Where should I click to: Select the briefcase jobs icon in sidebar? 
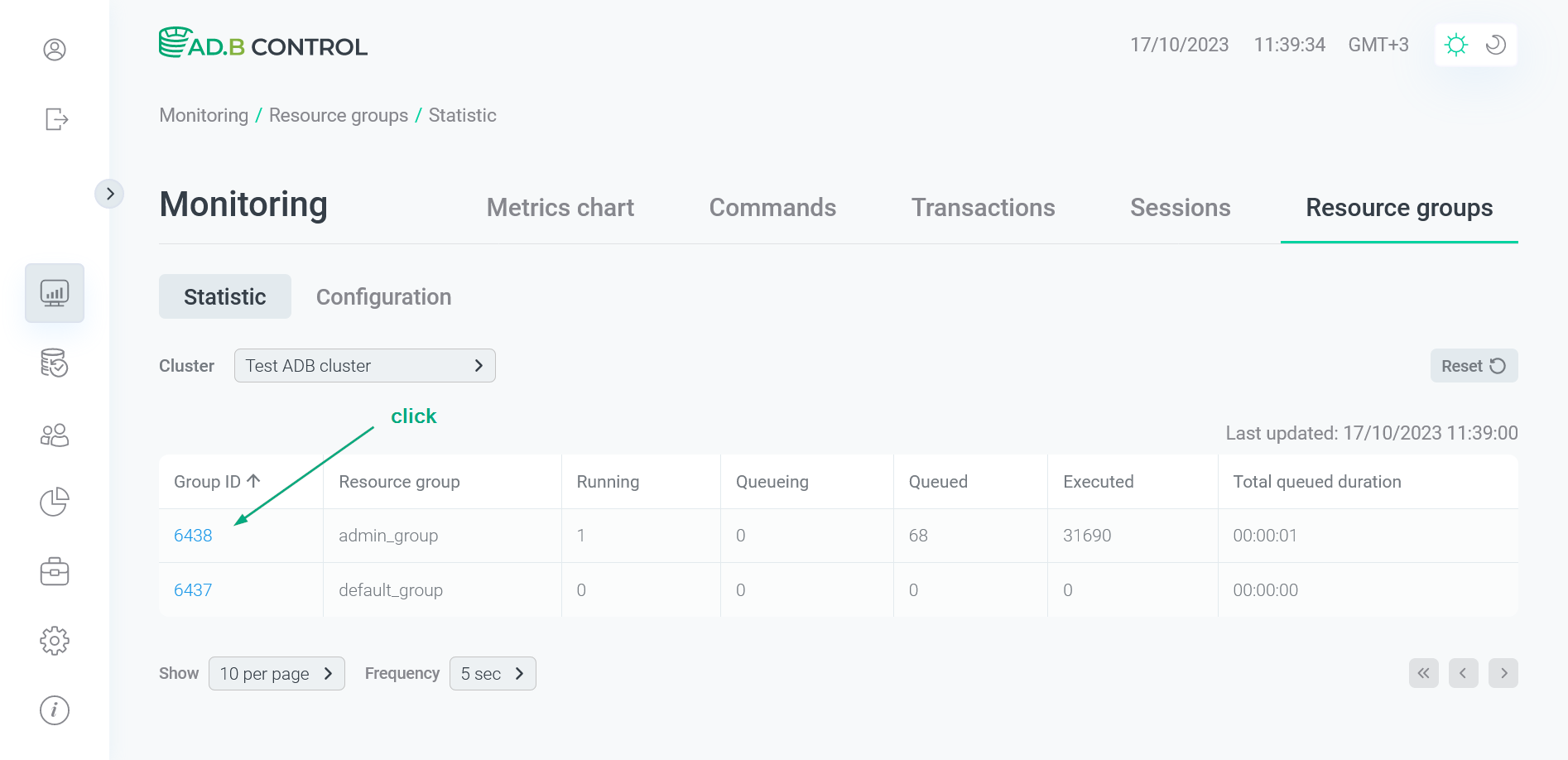pyautogui.click(x=55, y=571)
